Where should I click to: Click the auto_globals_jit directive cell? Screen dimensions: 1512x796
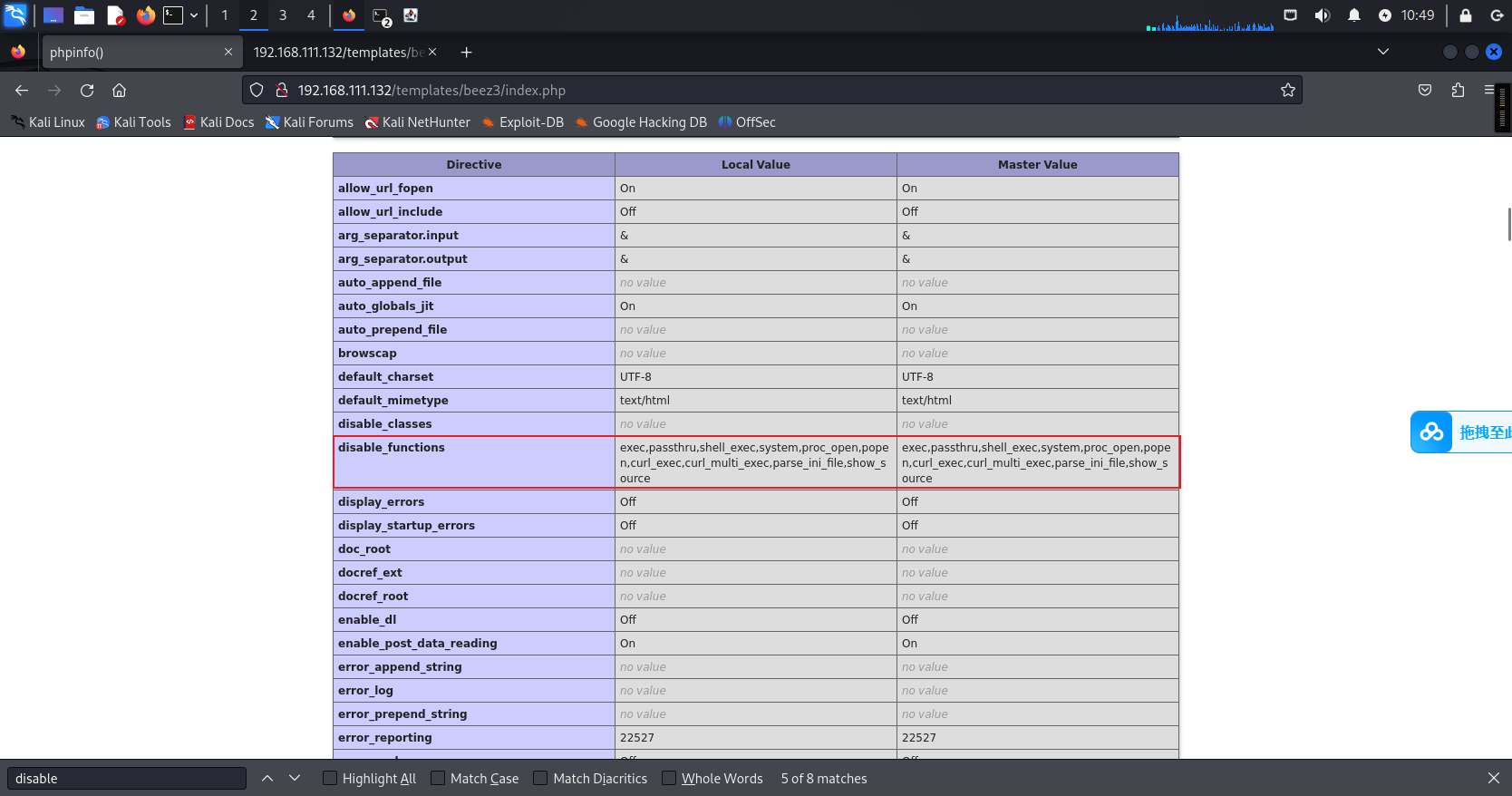474,306
